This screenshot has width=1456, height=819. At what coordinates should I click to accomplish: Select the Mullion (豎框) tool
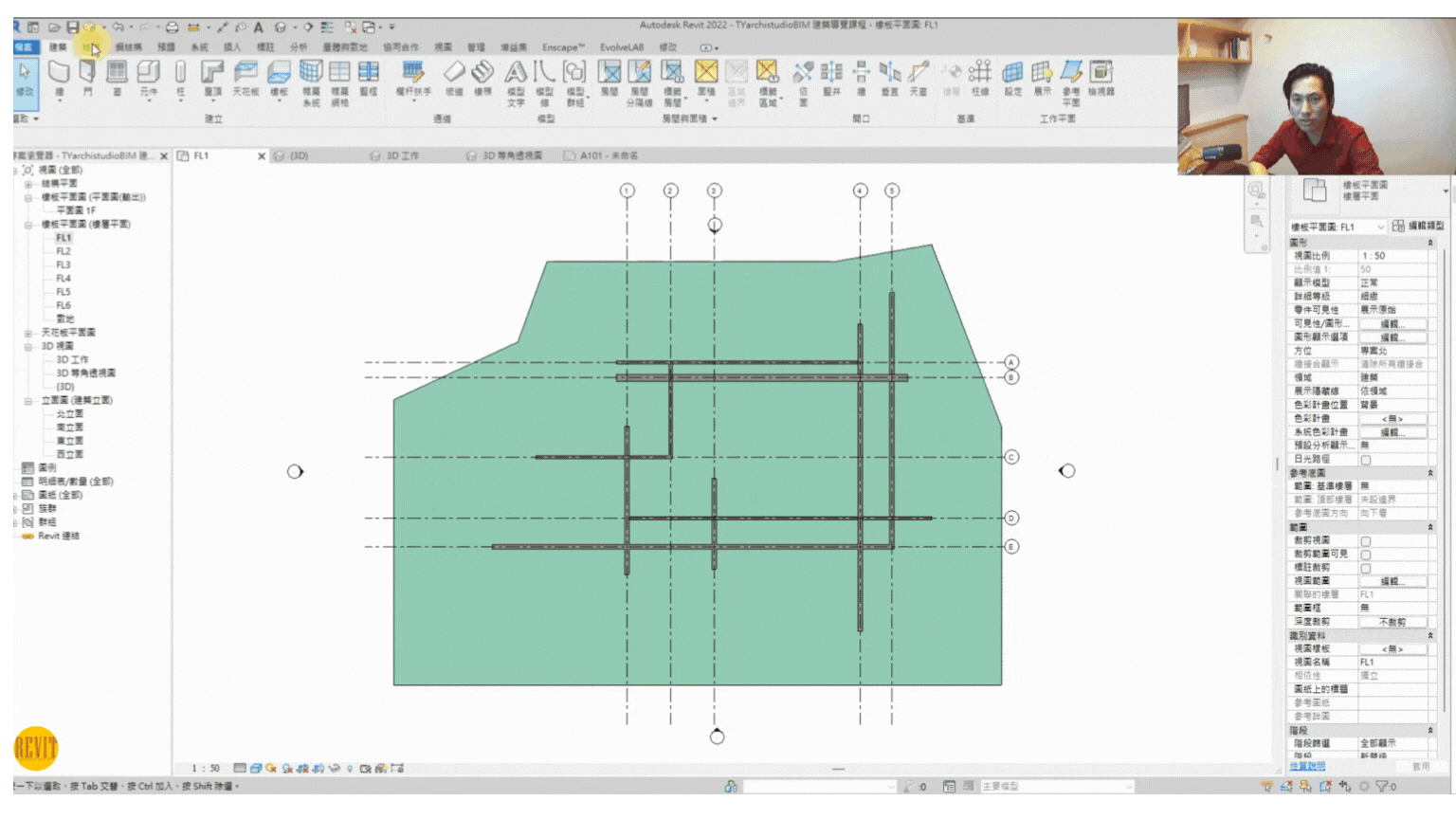coord(369,78)
